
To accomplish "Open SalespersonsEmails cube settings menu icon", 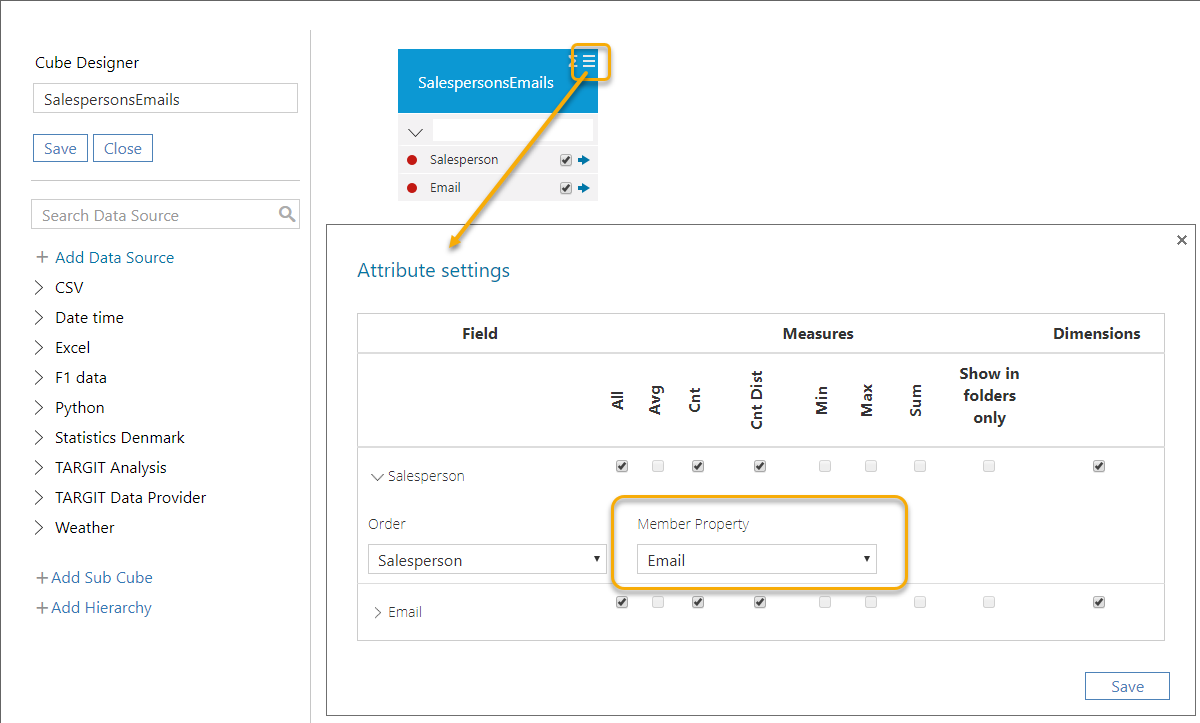I will pos(589,62).
